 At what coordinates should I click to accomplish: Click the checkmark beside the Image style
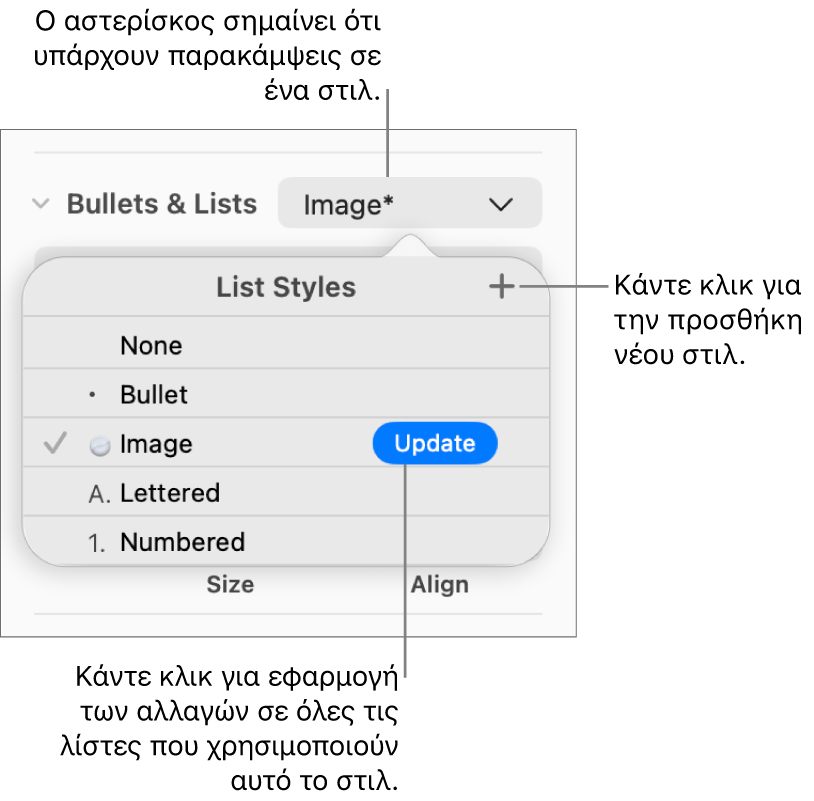[55, 444]
